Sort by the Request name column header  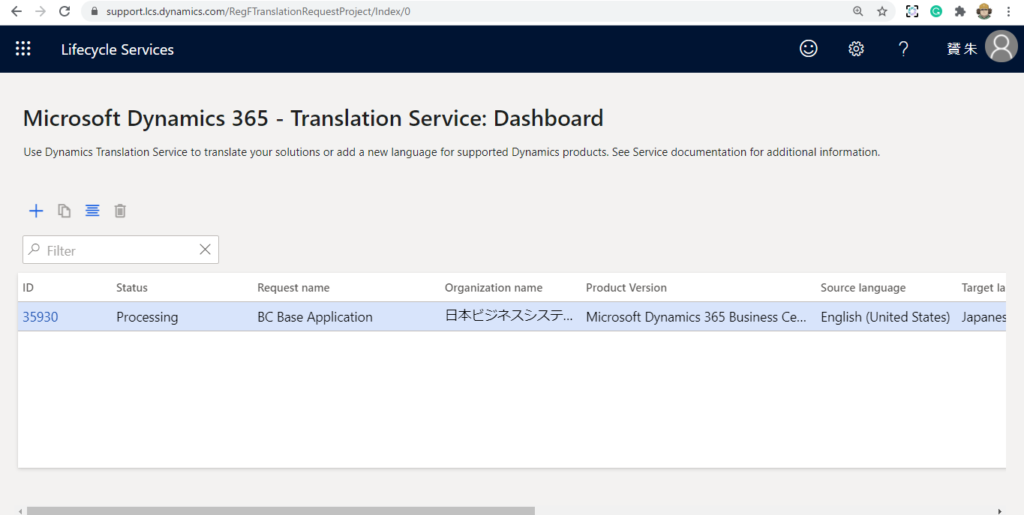(x=293, y=288)
